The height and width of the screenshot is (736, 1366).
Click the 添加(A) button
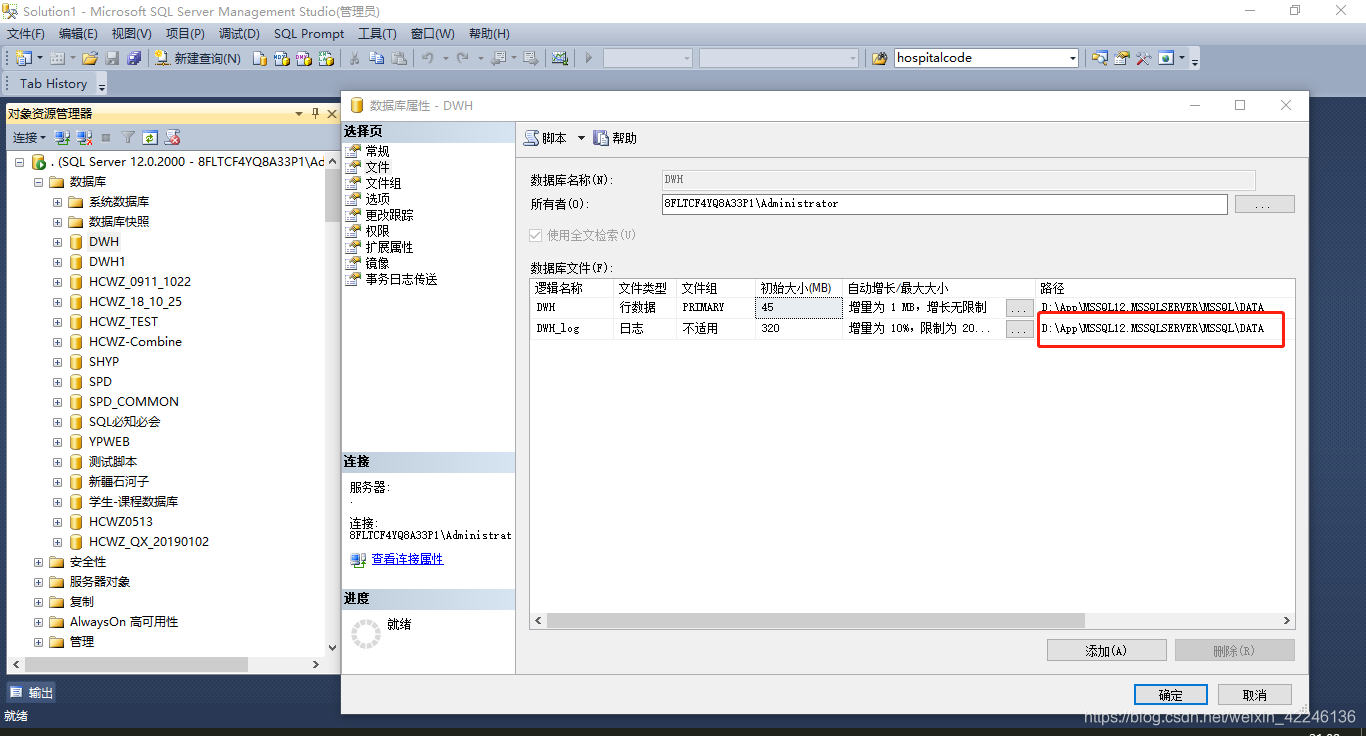pyautogui.click(x=1106, y=651)
